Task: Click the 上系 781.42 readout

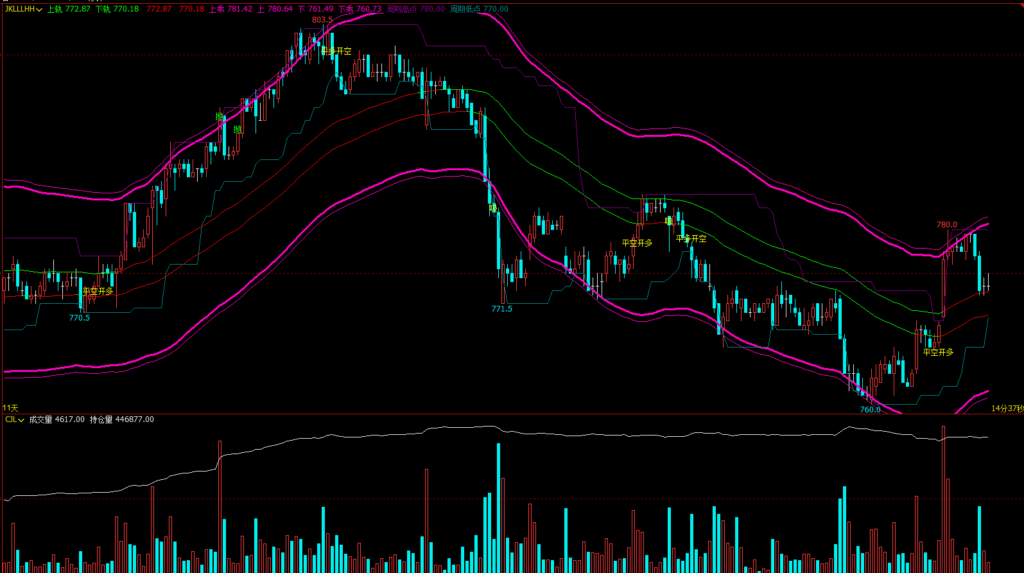Action: click(x=230, y=8)
